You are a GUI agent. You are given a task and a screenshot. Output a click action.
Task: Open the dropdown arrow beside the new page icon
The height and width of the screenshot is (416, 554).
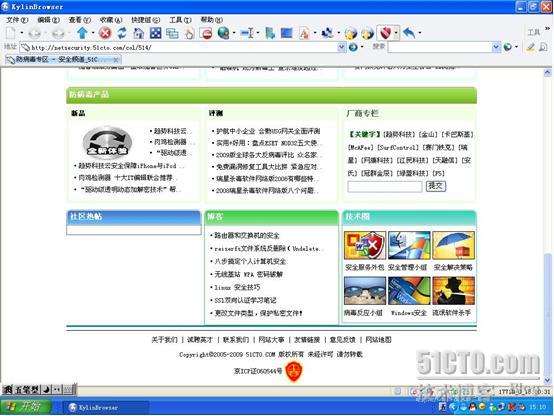point(22,33)
